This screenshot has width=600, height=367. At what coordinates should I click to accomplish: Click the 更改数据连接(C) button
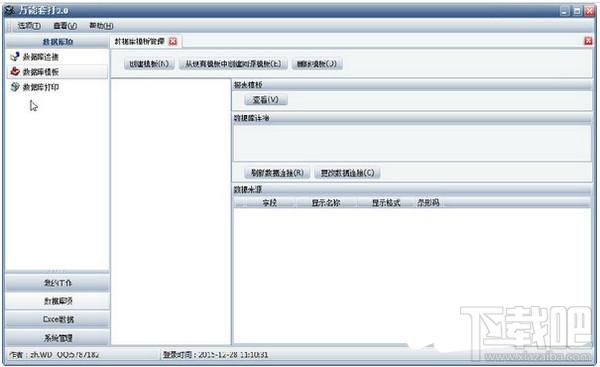(347, 173)
